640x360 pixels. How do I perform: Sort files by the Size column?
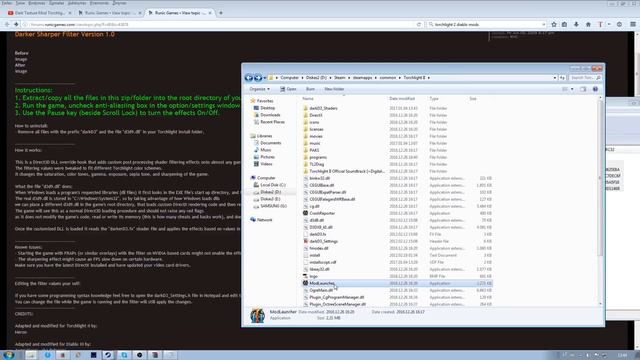(x=473, y=99)
